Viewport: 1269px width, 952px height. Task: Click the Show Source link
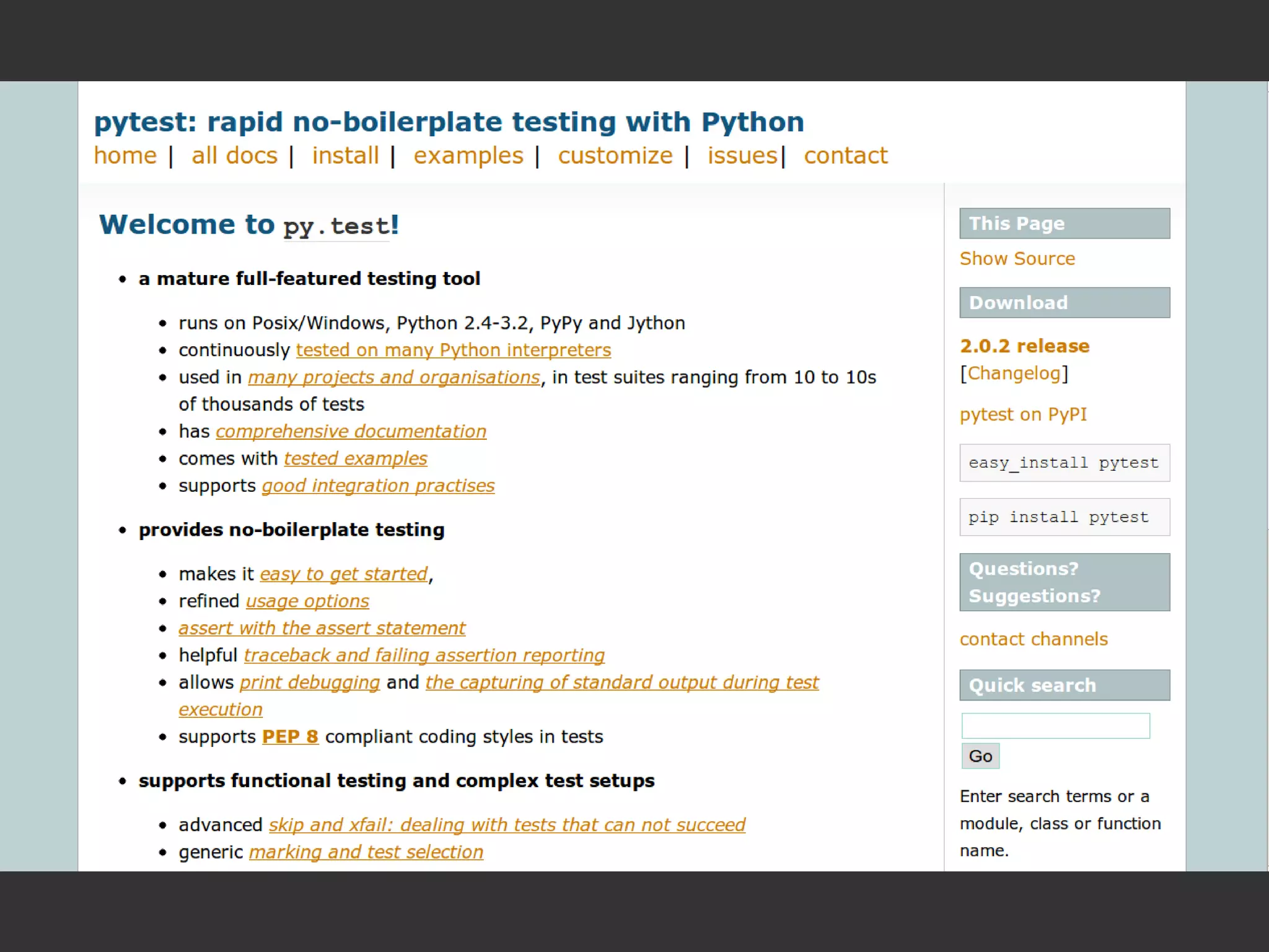(x=1017, y=258)
